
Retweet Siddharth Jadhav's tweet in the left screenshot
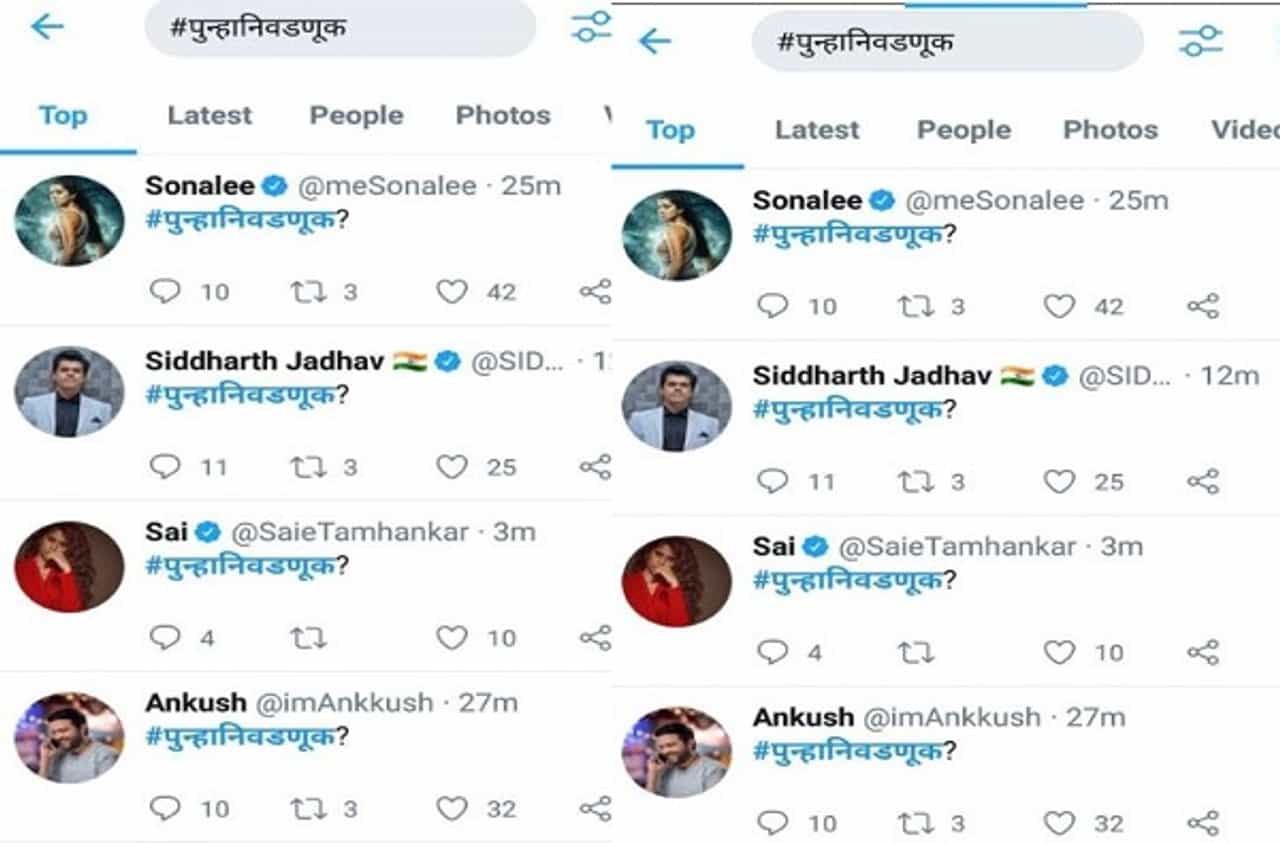pos(308,466)
